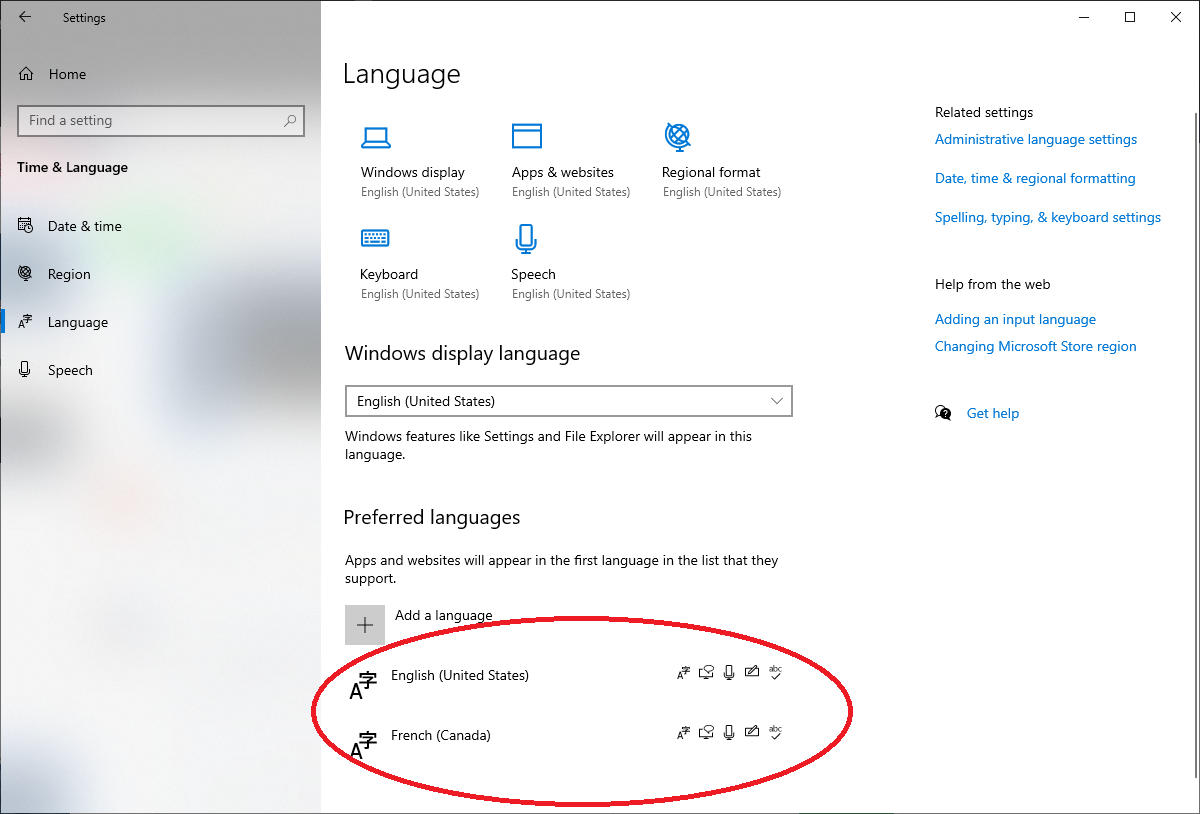
Task: Click the Apps & websites window icon
Action: pyautogui.click(x=526, y=136)
